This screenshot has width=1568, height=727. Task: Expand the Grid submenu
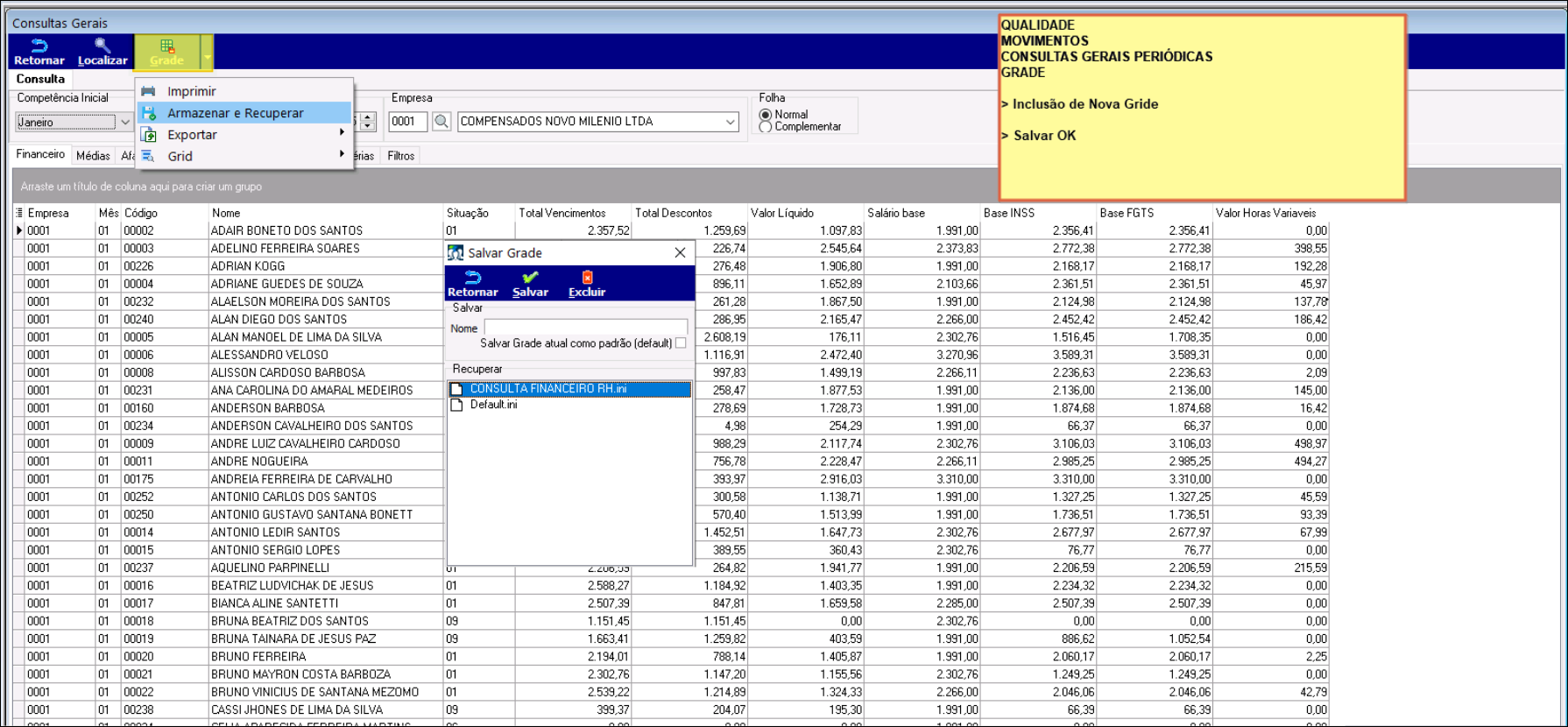(180, 156)
